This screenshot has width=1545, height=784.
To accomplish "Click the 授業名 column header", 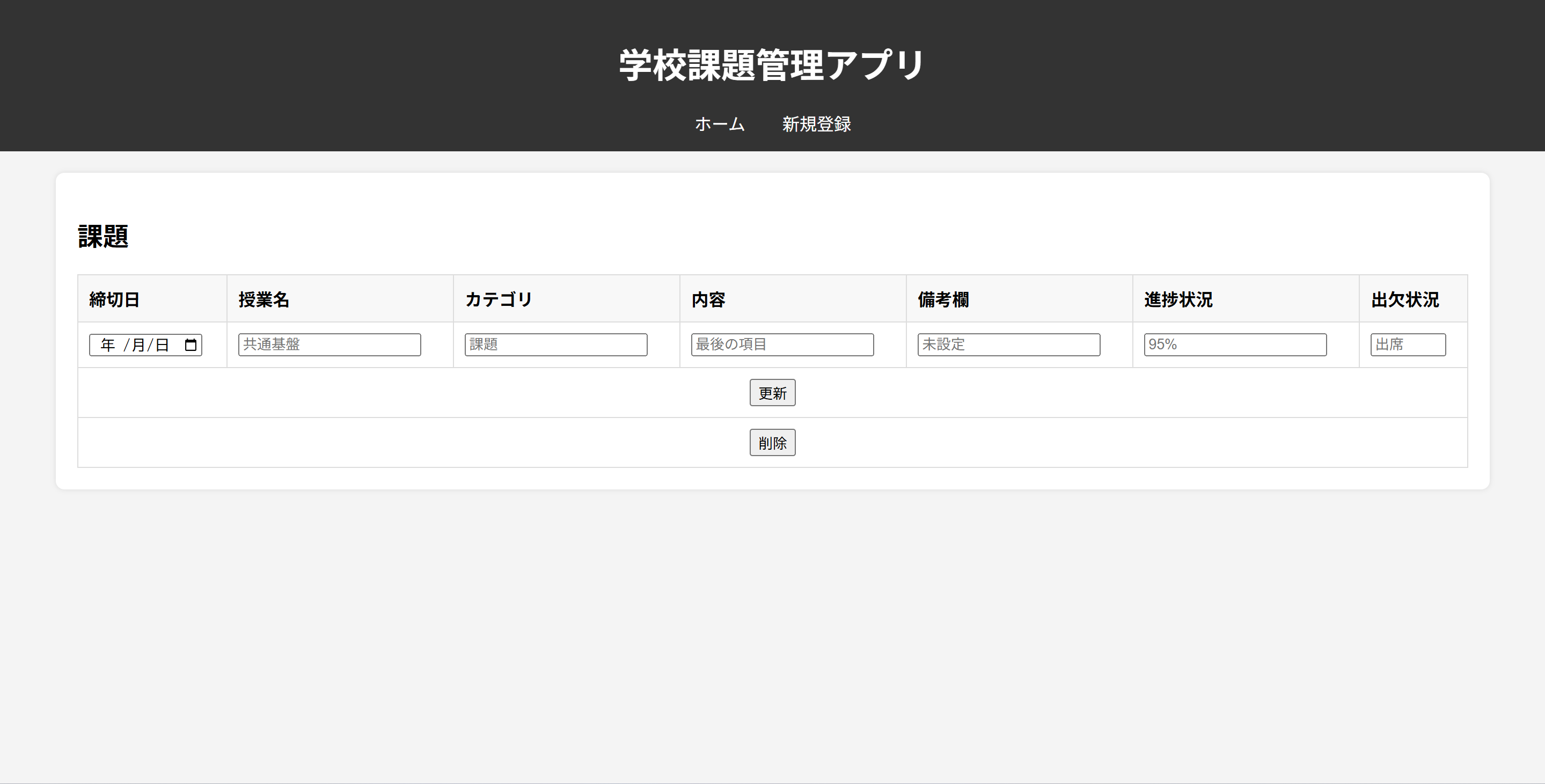I will point(264,299).
